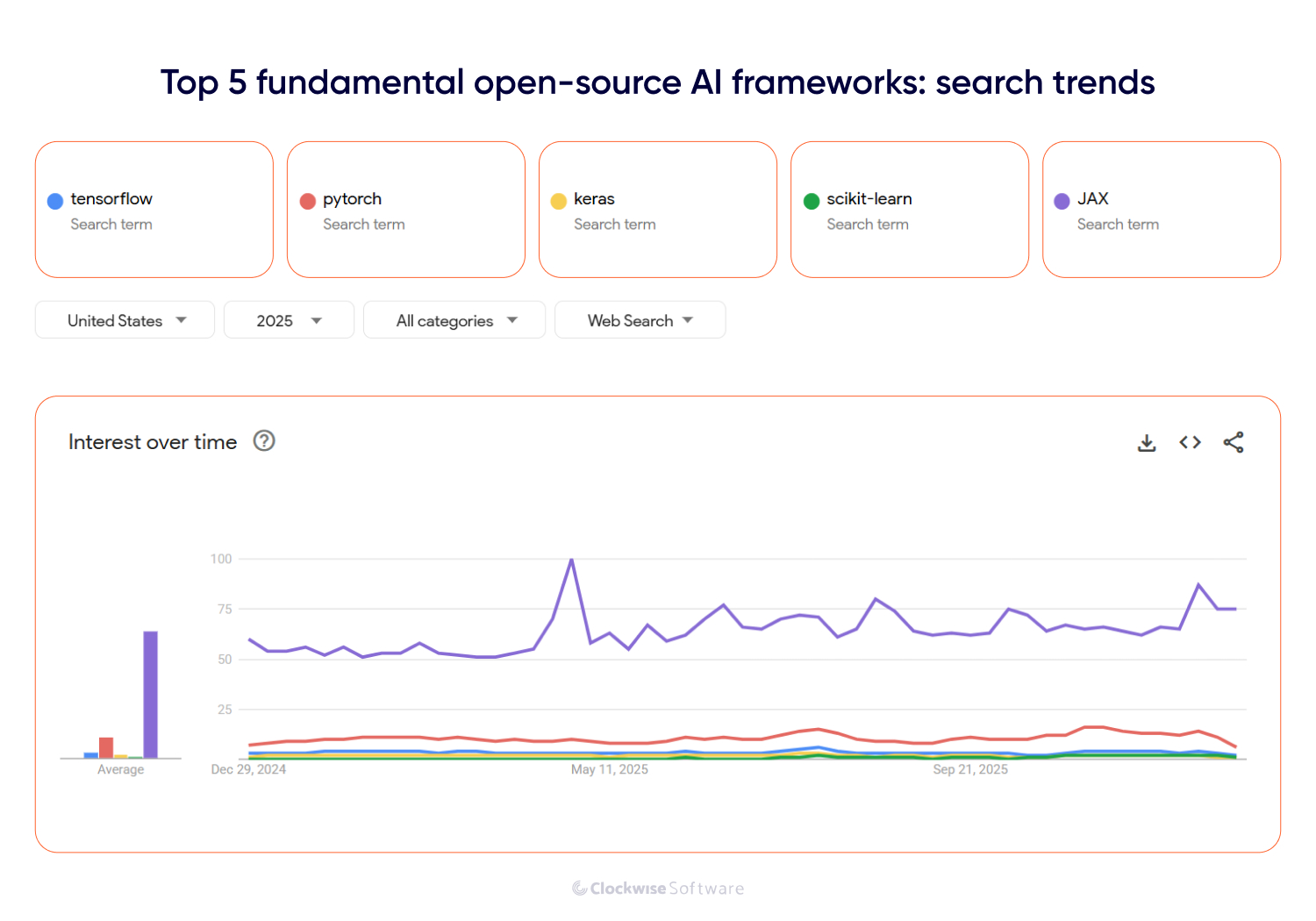The height and width of the screenshot is (921, 1316).
Task: Click the blue dot for tensorflow
Action: 54,200
